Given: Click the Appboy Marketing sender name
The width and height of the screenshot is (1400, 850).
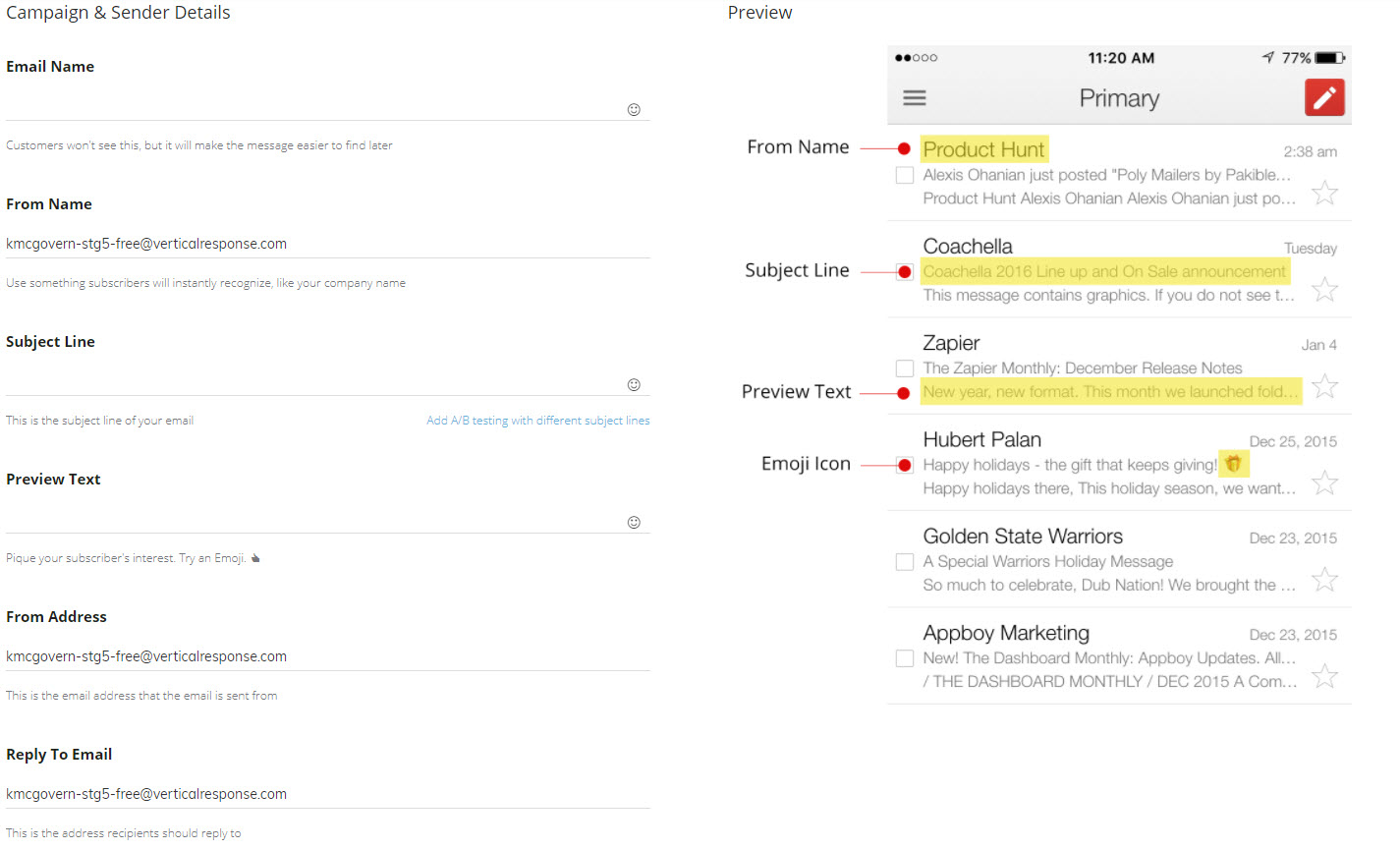Looking at the screenshot, I should pyautogui.click(x=1006, y=633).
